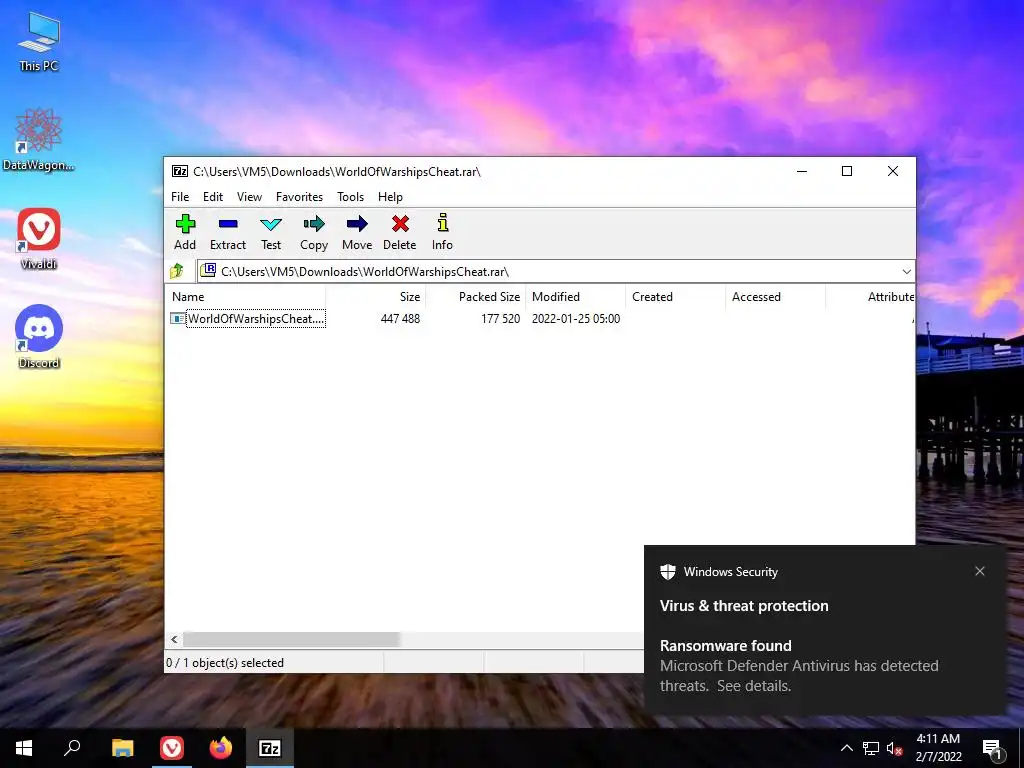Viewport: 1024px width, 768px height.
Task: Maximize the 7-Zip window
Action: [x=847, y=171]
